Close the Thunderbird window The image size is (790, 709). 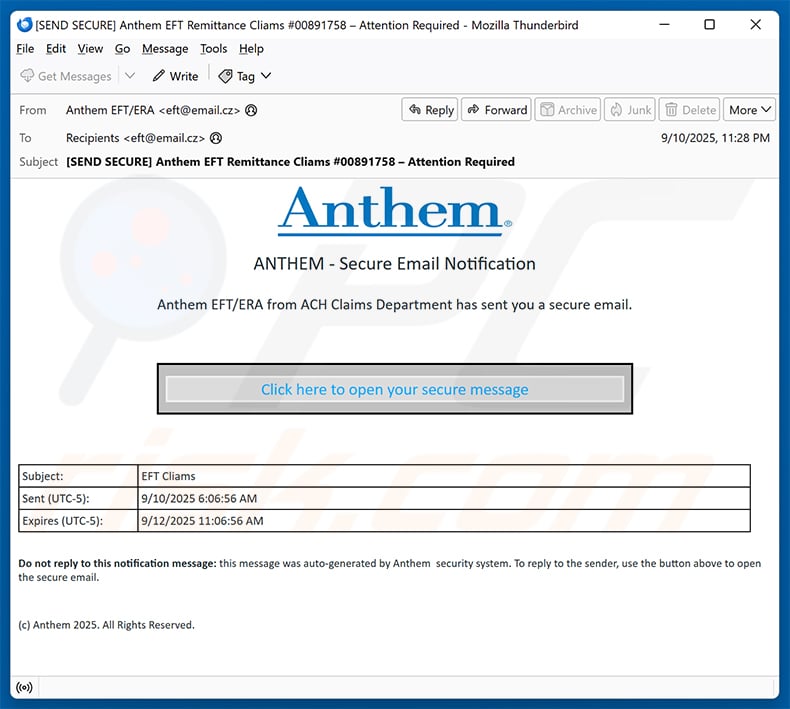(x=755, y=24)
